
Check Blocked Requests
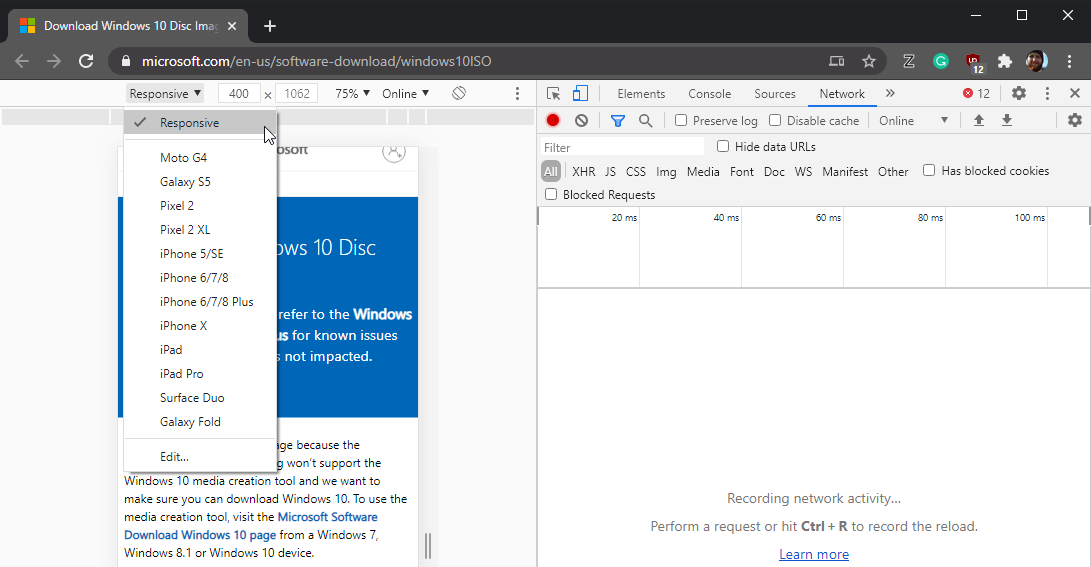[x=551, y=194]
